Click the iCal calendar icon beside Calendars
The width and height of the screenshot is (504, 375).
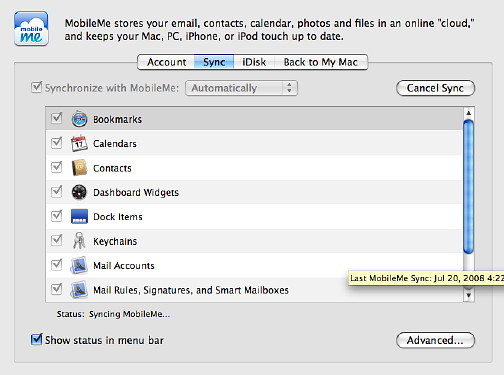pos(79,143)
